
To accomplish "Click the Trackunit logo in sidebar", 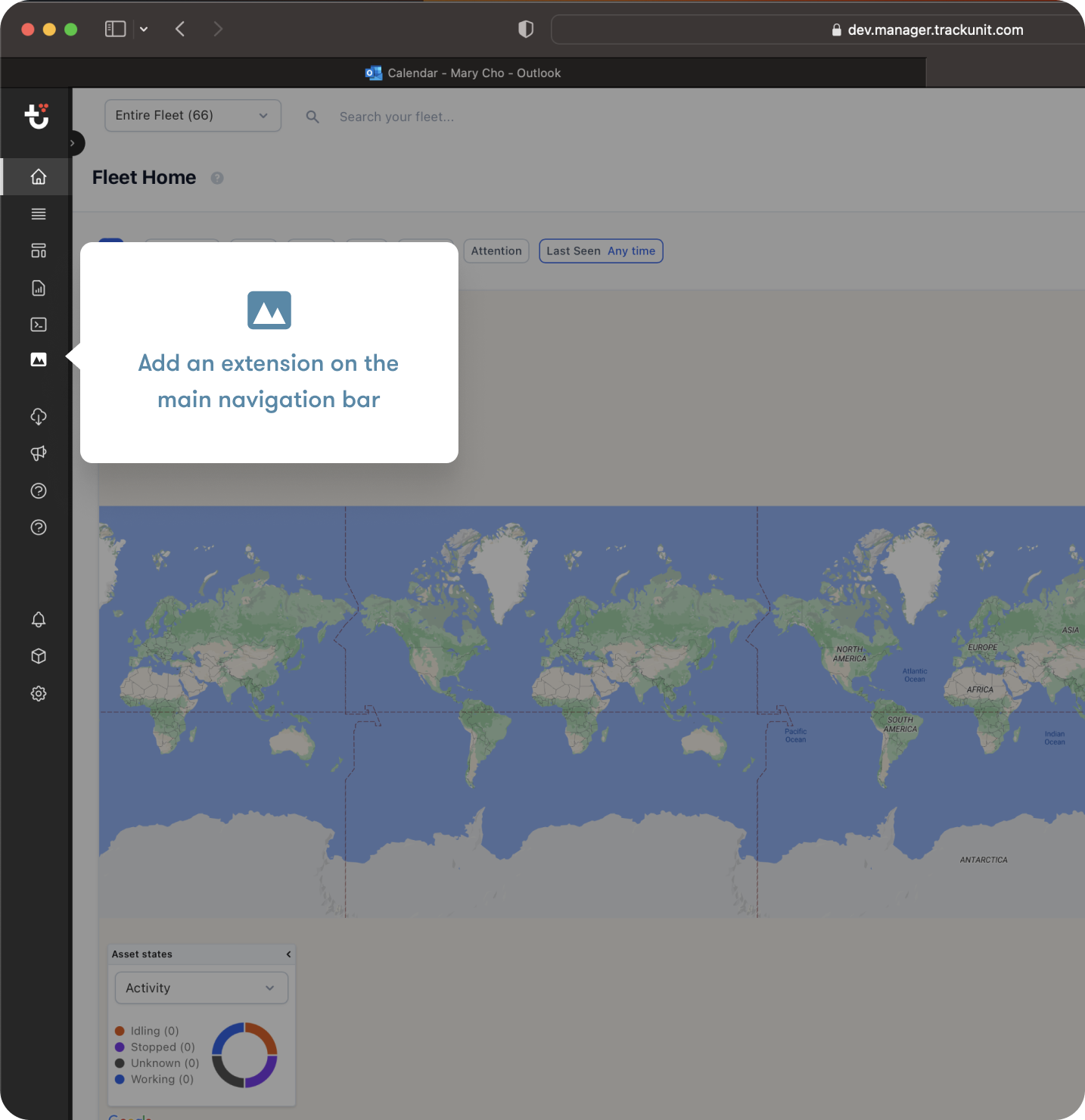I will [37, 116].
